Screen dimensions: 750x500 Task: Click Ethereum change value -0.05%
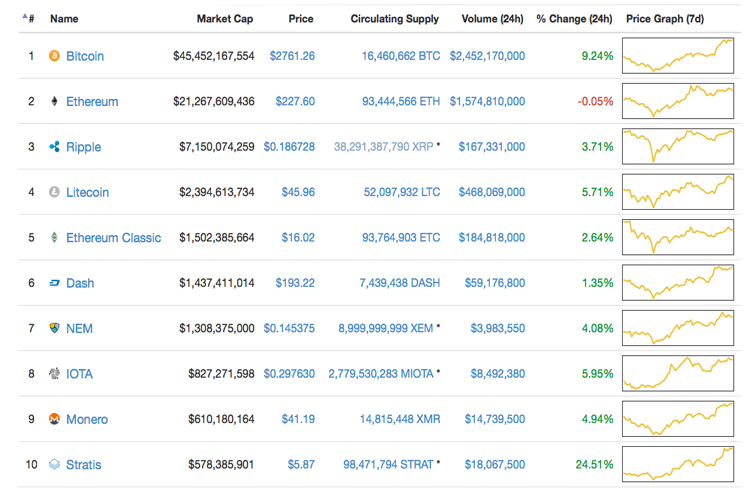[x=596, y=101]
